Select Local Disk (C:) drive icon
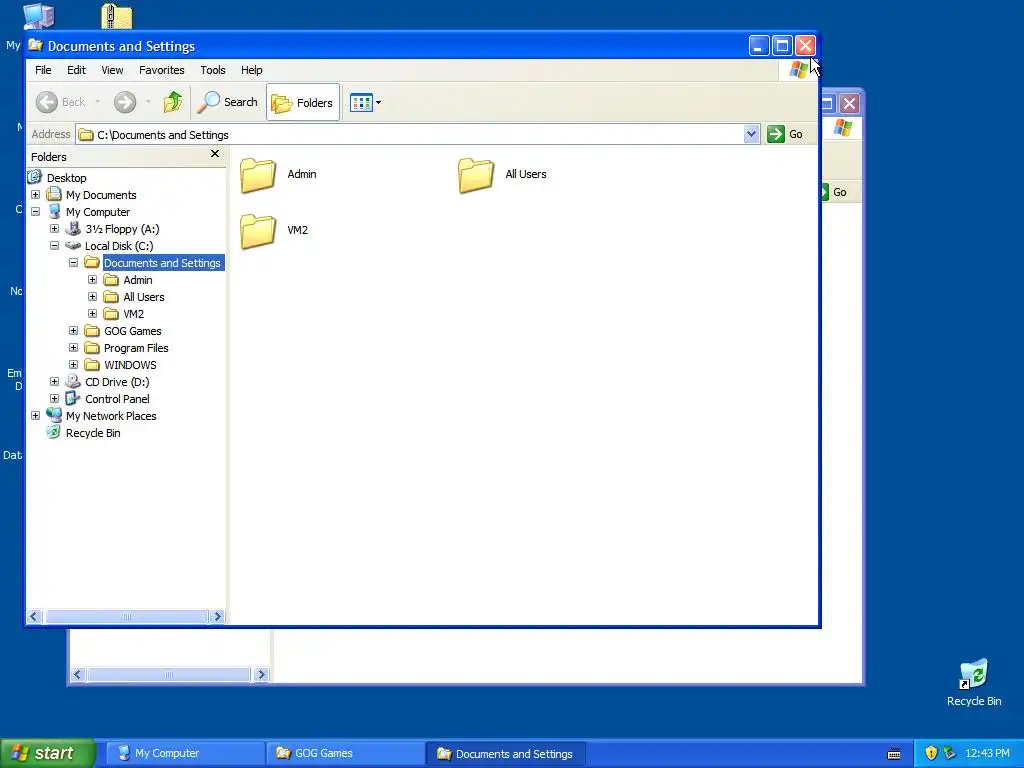The image size is (1024, 768). (x=73, y=246)
